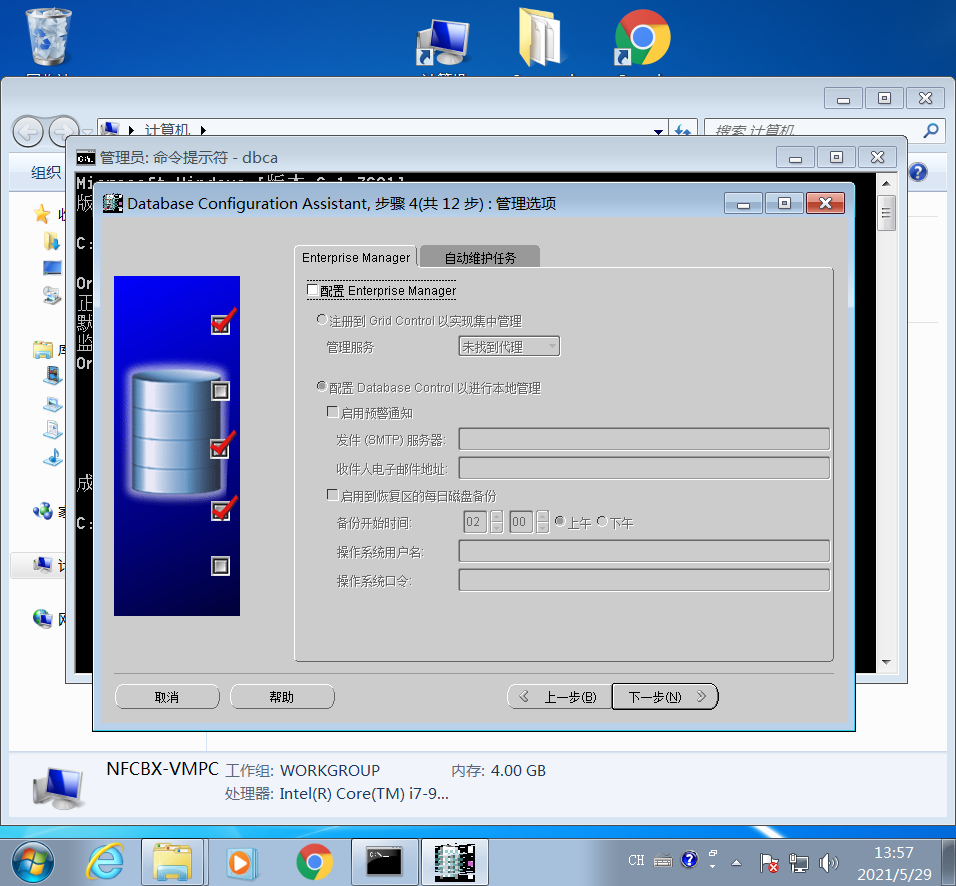Check 启用预警通知 to enable alert notifications

[332, 412]
